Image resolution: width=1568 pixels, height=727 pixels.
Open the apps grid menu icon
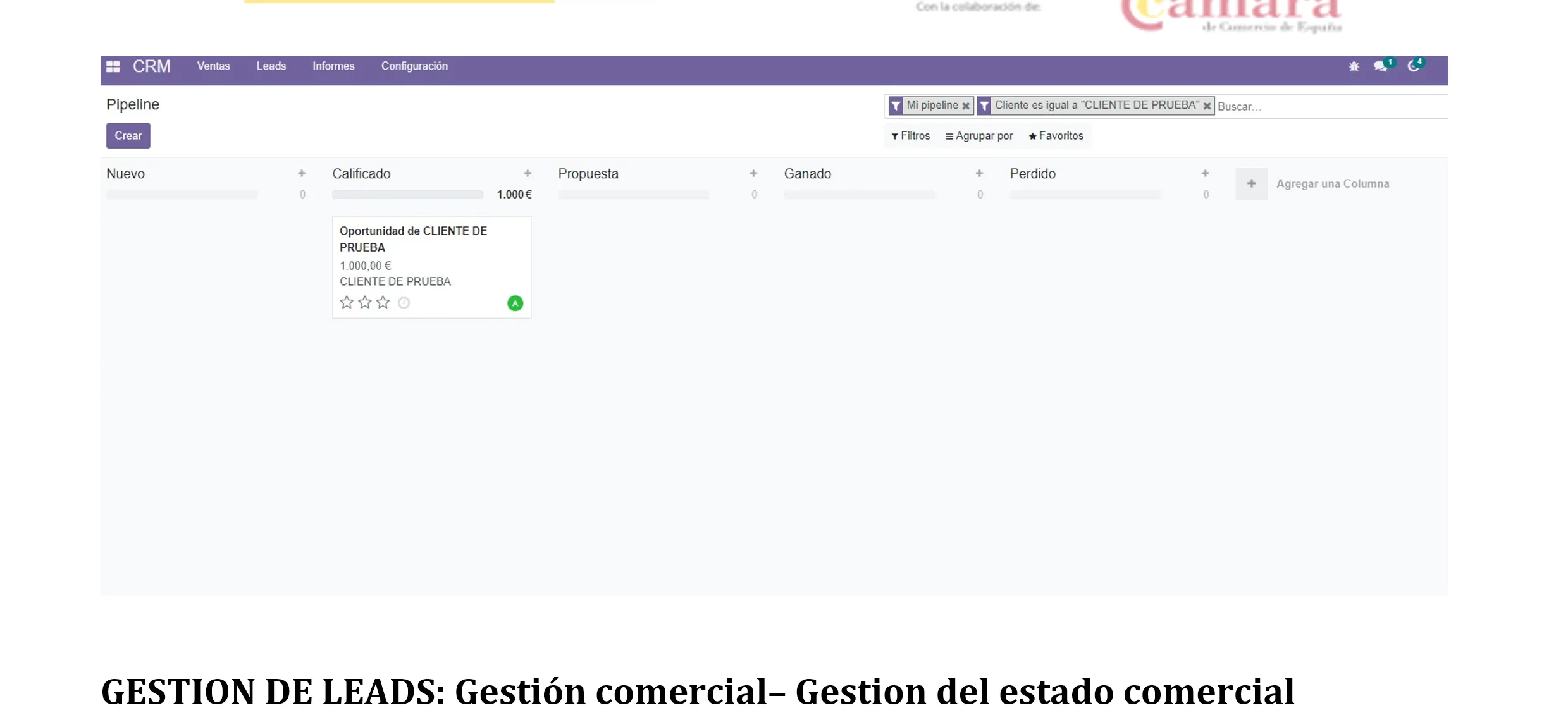click(113, 66)
